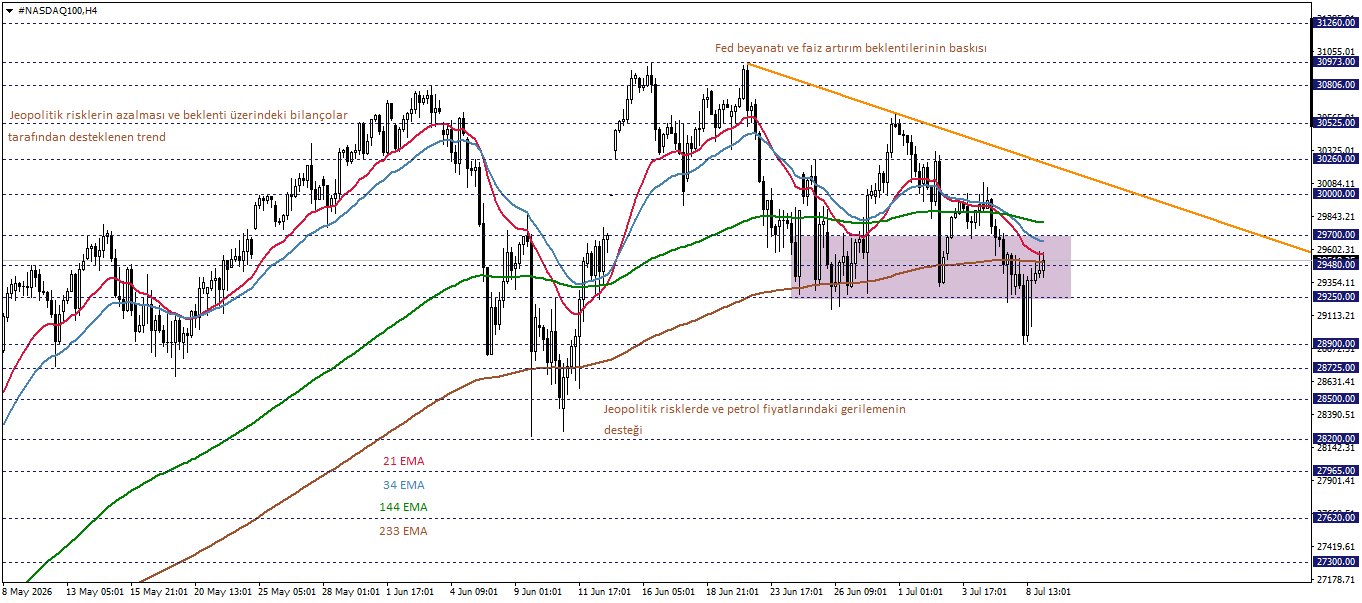The height and width of the screenshot is (603, 1362).
Task: Click the 29250.00 price level label
Action: [1336, 297]
